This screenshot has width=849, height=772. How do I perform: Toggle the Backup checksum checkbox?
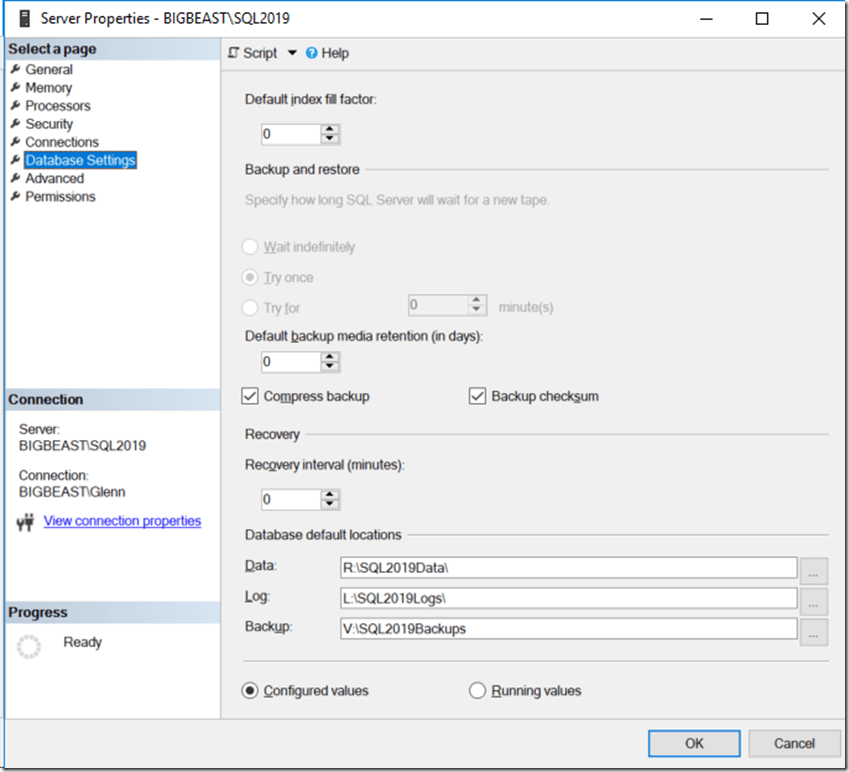478,396
